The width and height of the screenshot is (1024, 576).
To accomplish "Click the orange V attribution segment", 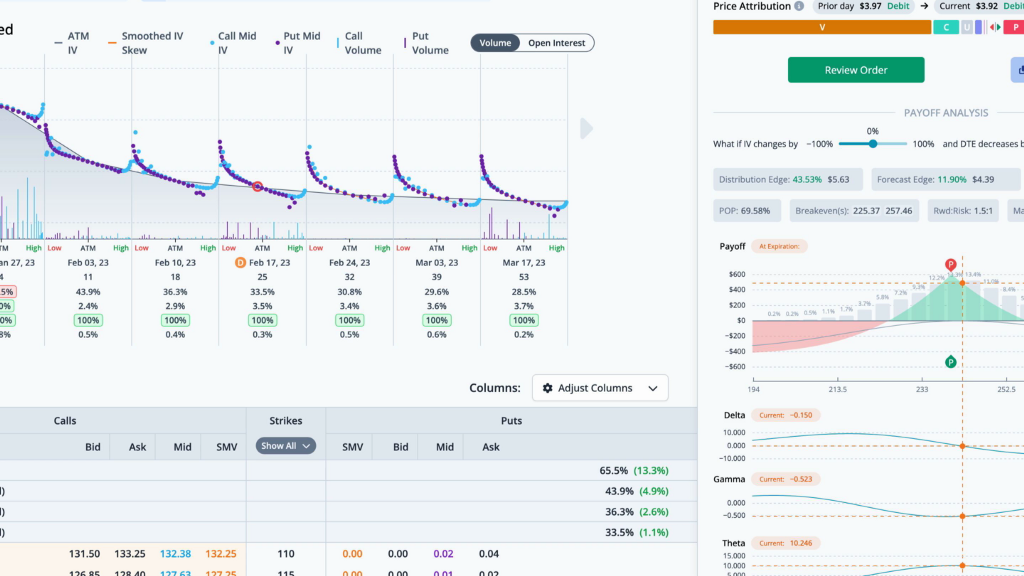I will pos(821,27).
